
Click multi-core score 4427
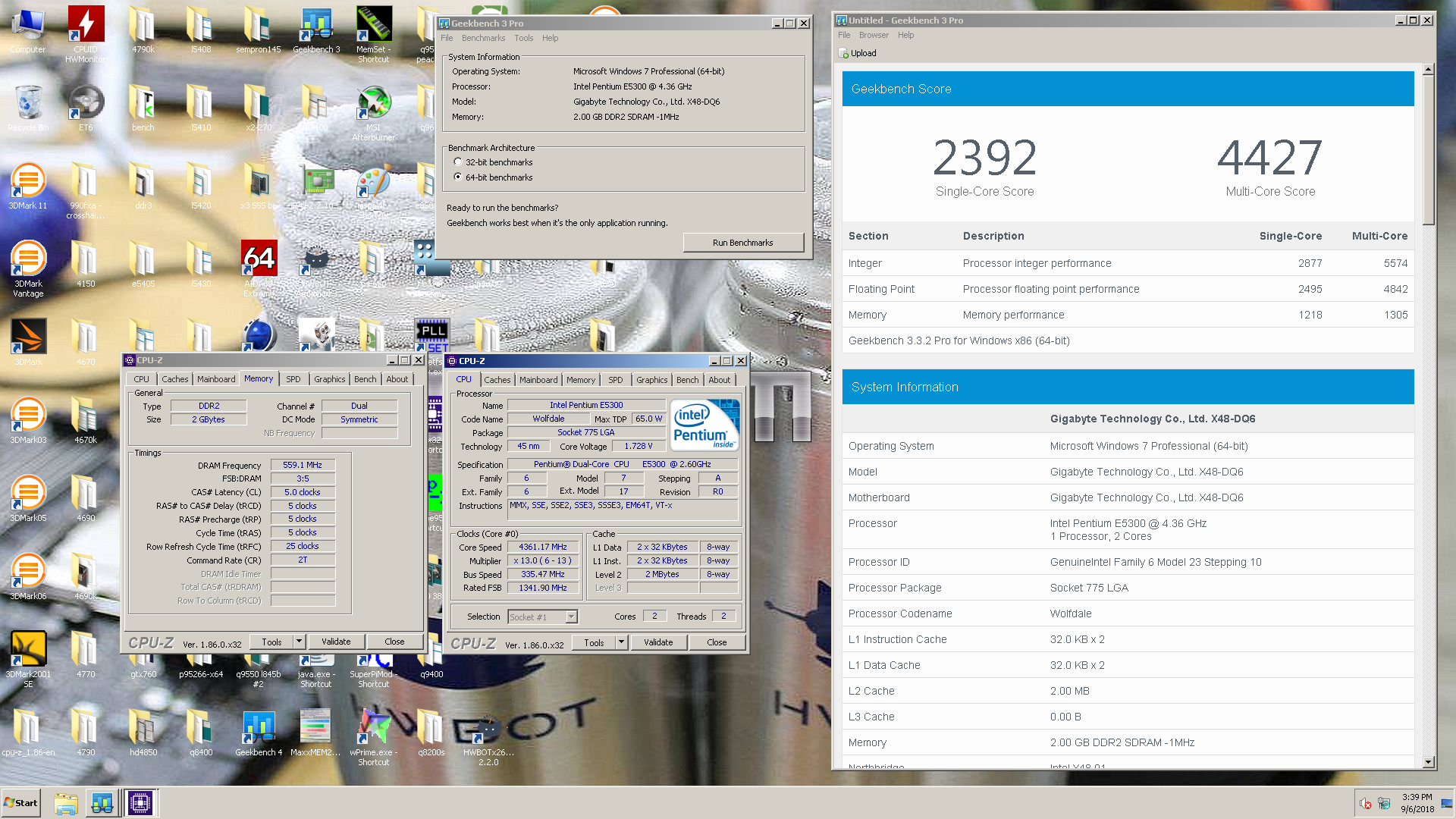point(1270,158)
